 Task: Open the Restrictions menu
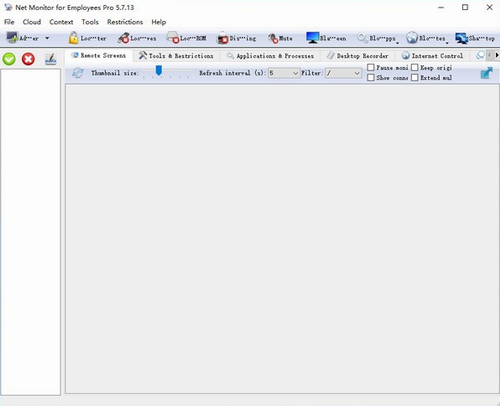tap(125, 22)
